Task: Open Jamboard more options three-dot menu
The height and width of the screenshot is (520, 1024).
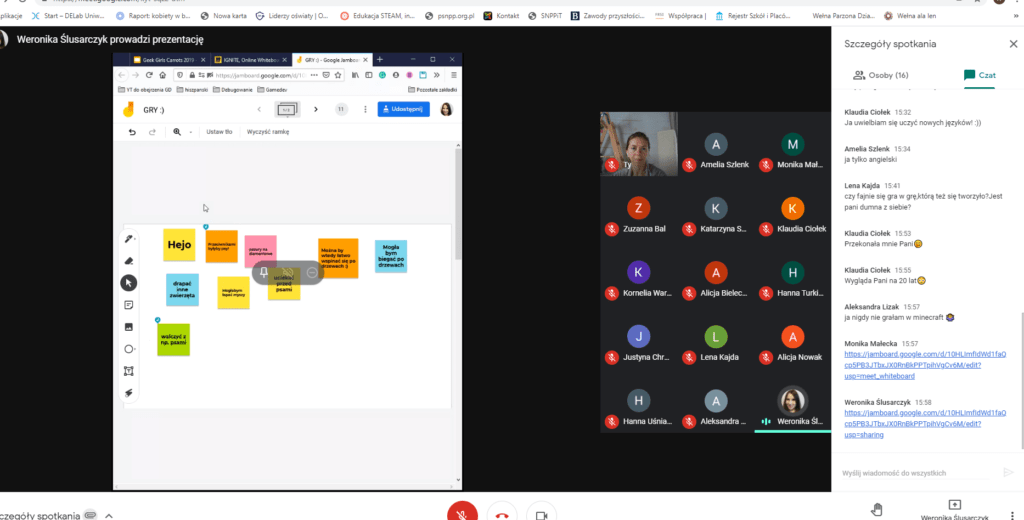Action: pos(365,110)
